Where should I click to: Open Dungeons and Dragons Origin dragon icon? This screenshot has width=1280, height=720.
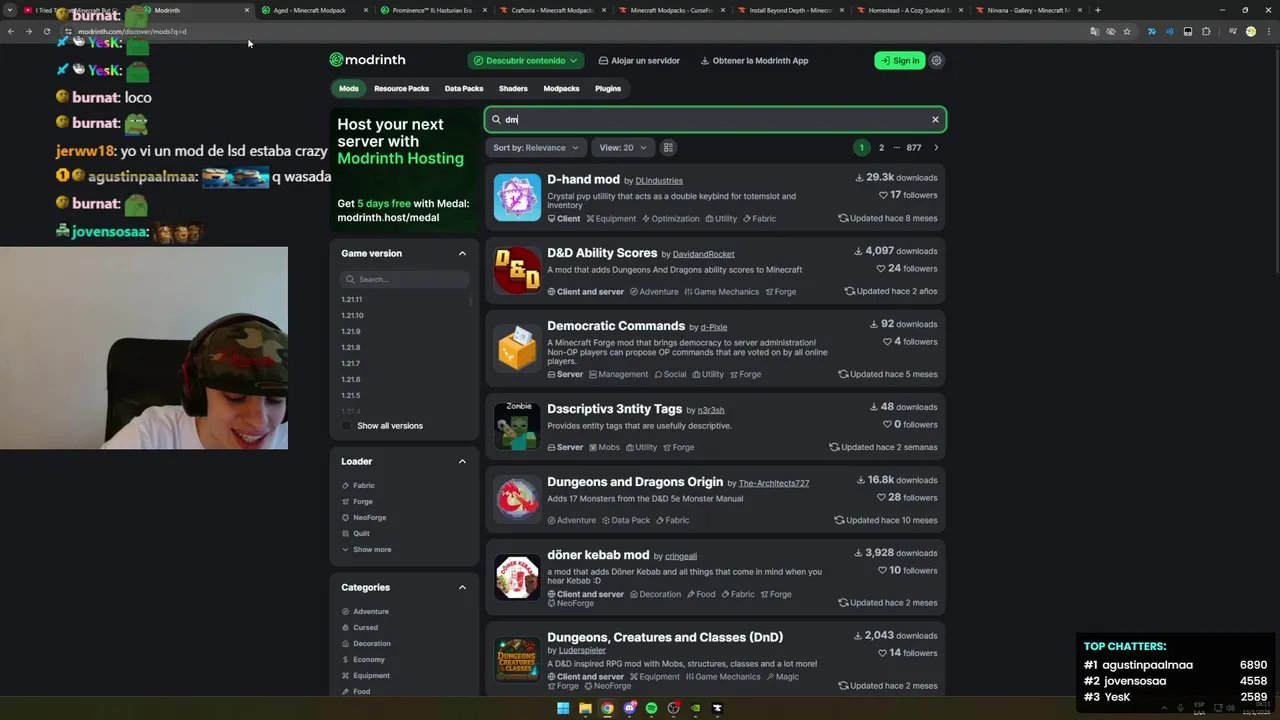tap(517, 499)
